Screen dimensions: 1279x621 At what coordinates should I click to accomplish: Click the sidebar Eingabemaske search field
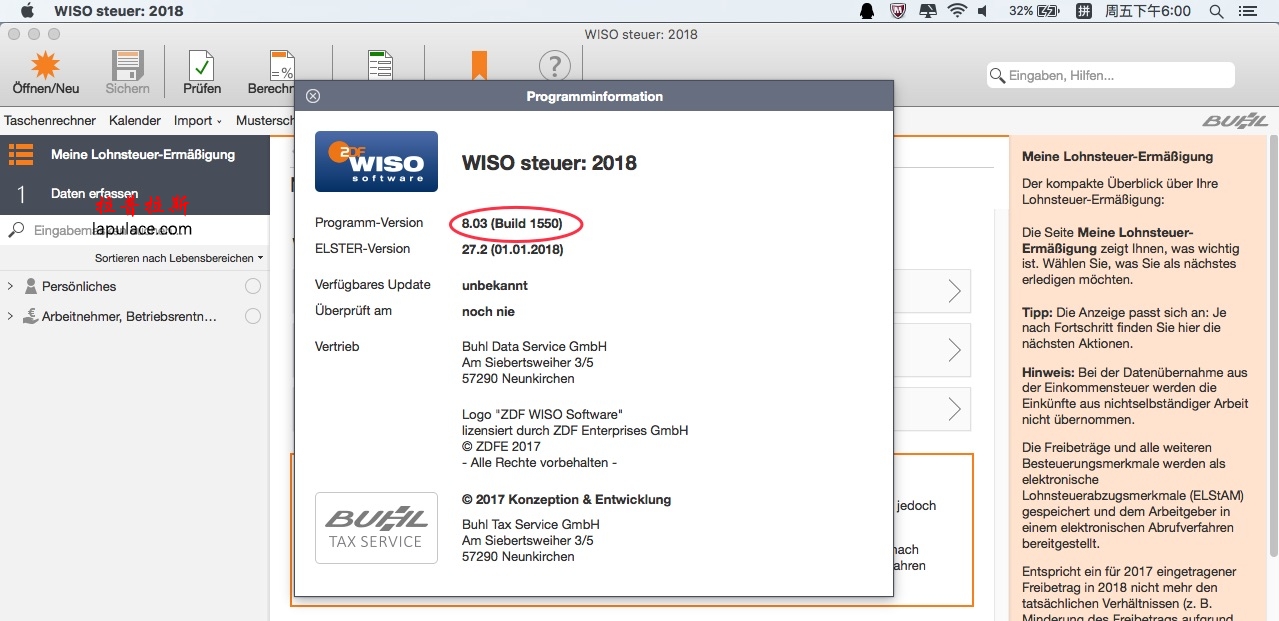point(134,230)
